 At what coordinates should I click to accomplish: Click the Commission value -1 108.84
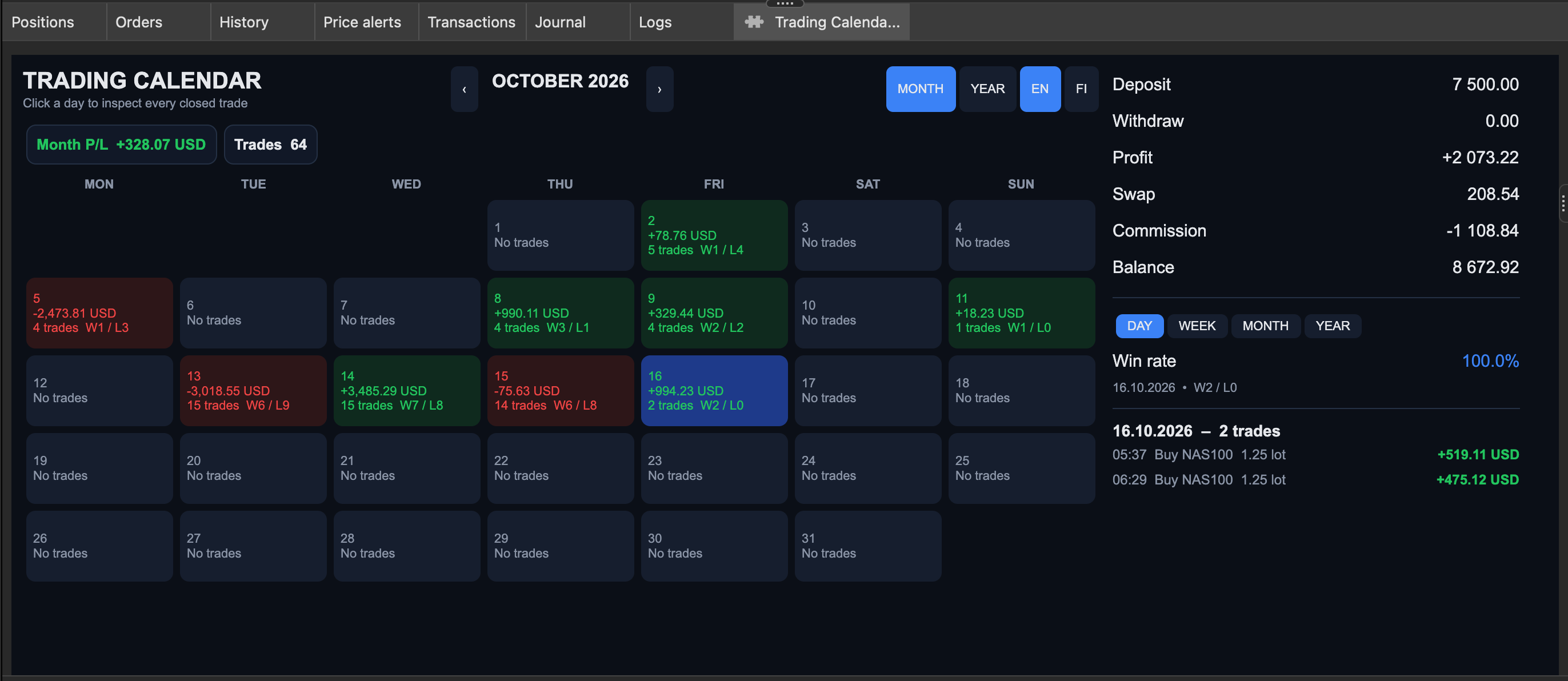click(1482, 231)
